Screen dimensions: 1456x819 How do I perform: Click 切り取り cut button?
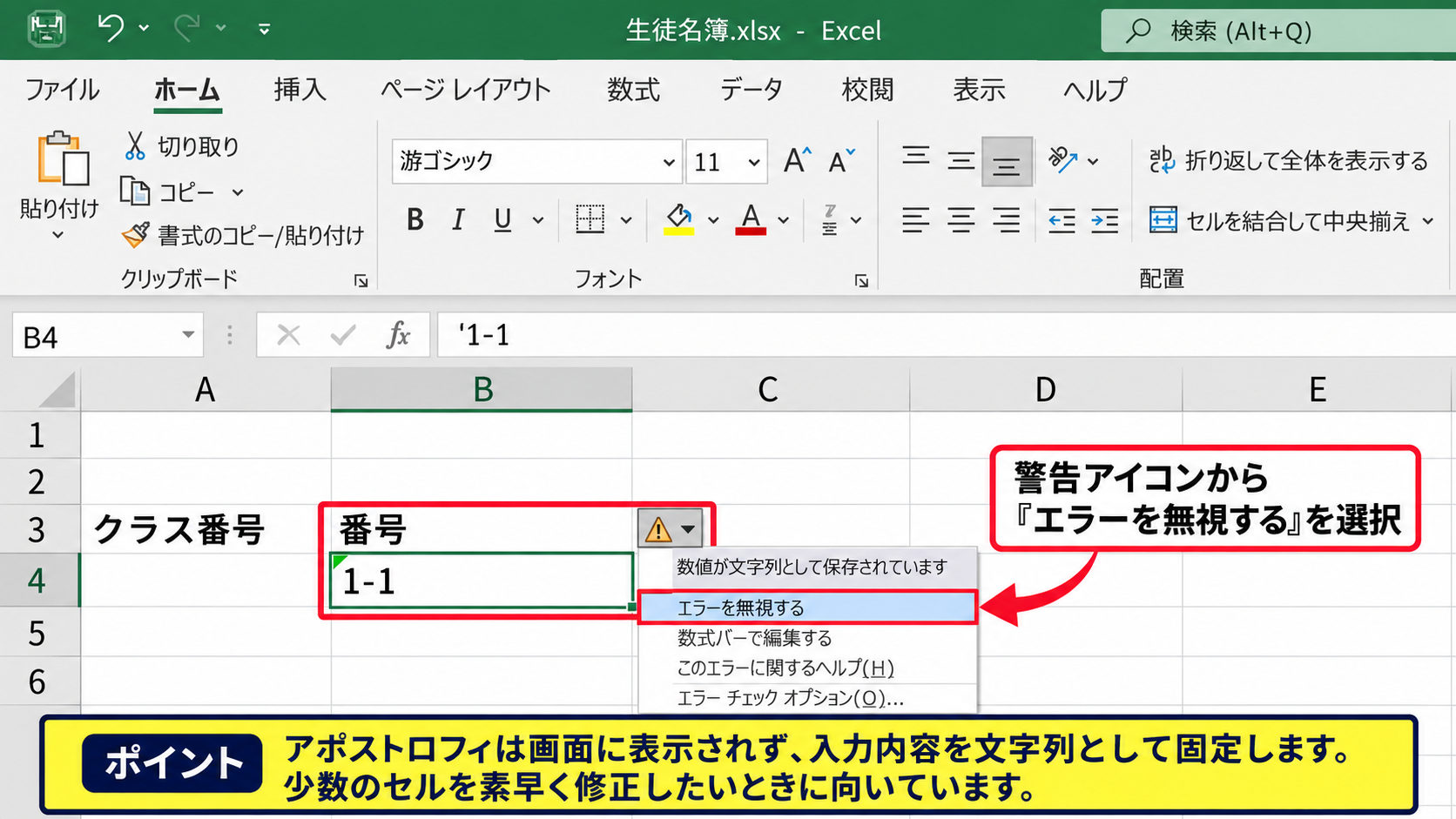coord(181,146)
